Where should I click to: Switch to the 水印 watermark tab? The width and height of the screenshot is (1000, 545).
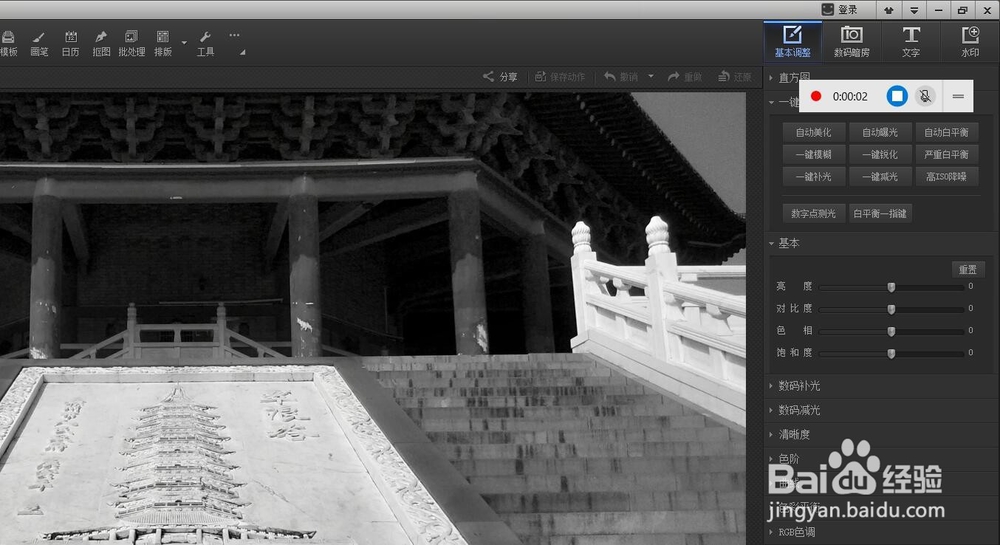pyautogui.click(x=970, y=41)
